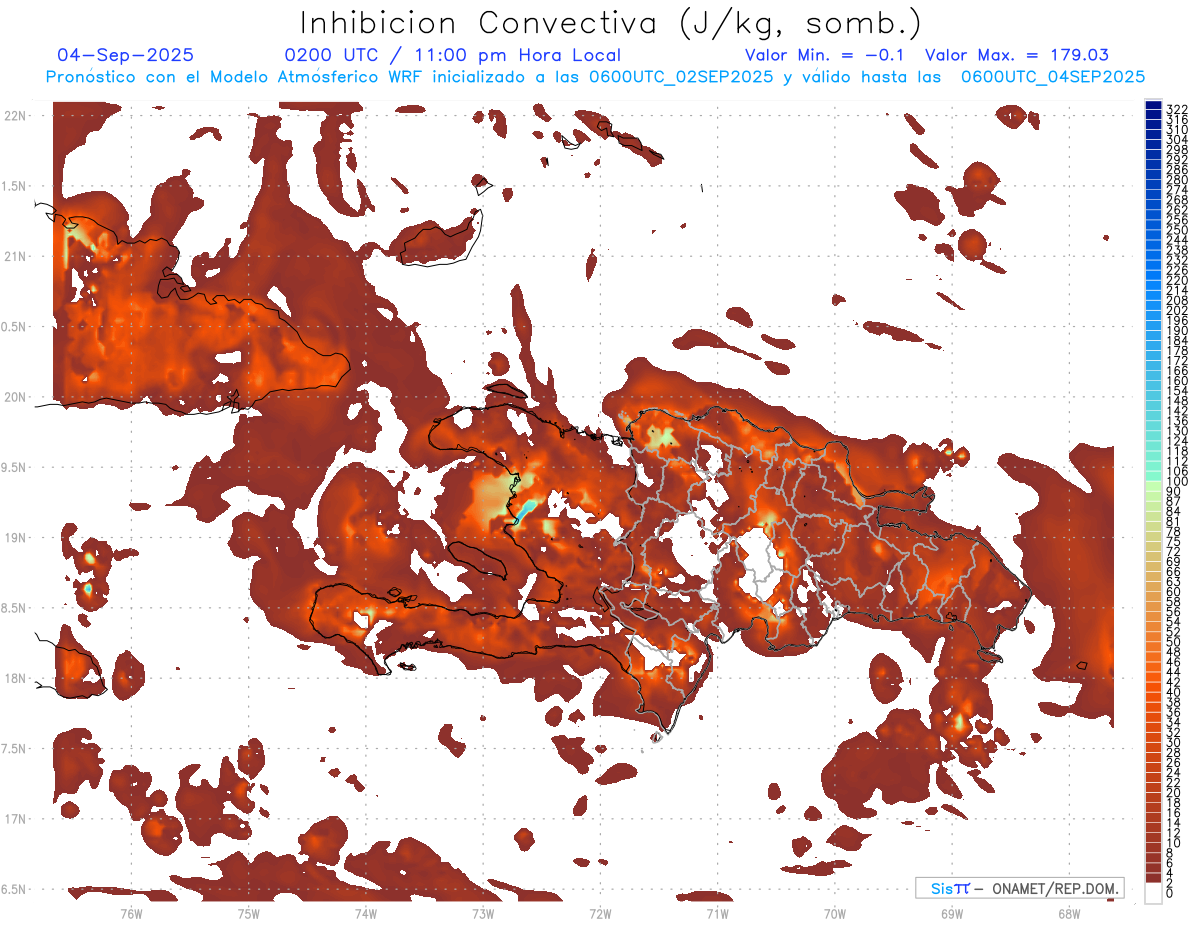The width and height of the screenshot is (1200, 927).
Task: Click the "72W" longitude label
Action: coord(600,913)
